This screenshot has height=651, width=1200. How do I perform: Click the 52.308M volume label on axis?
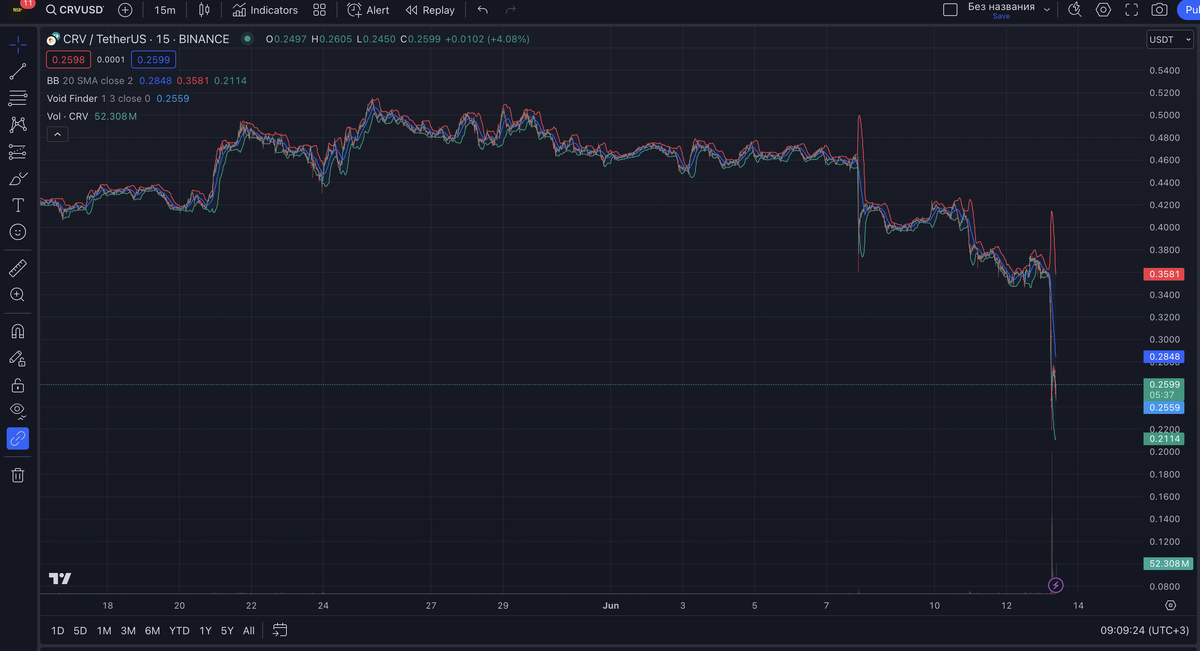tap(1168, 563)
